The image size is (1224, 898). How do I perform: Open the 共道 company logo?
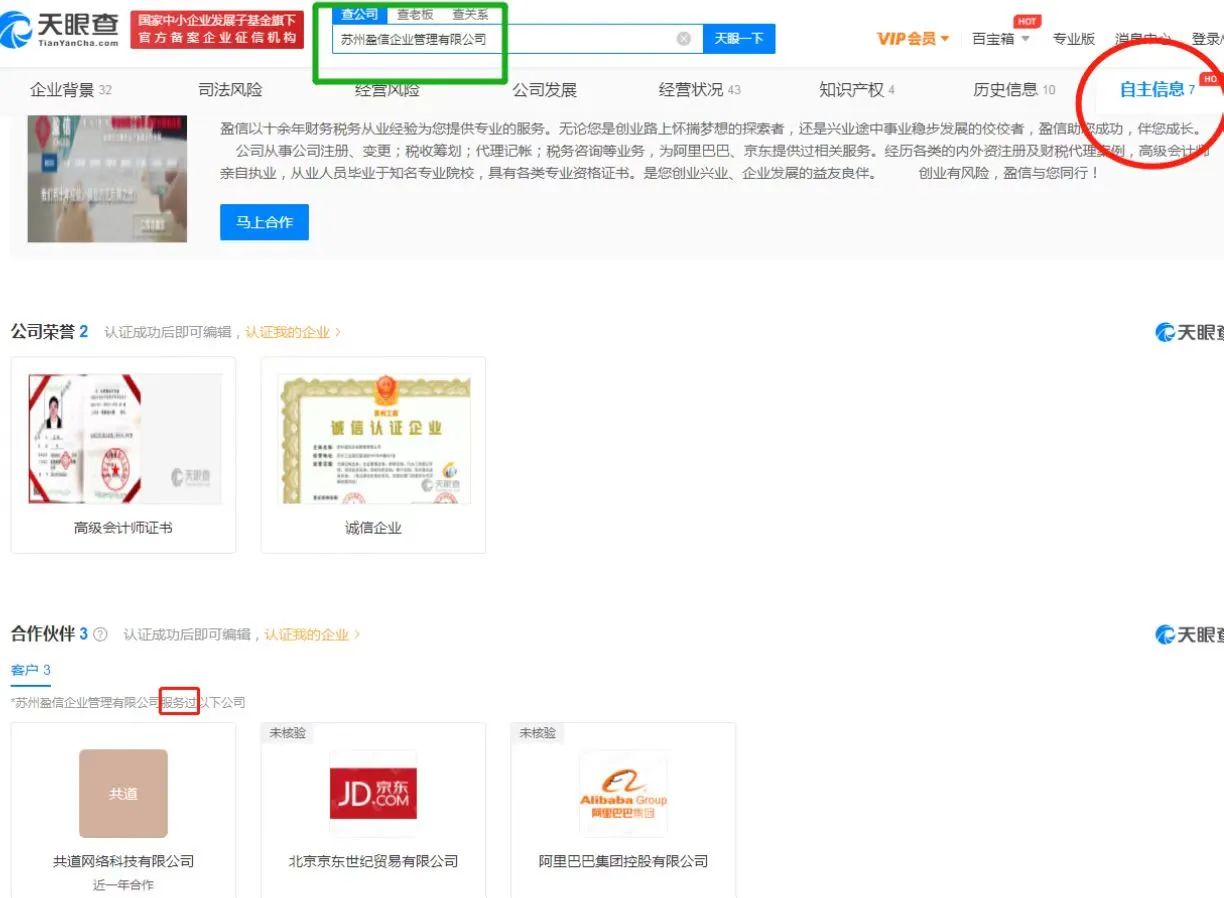[123, 793]
